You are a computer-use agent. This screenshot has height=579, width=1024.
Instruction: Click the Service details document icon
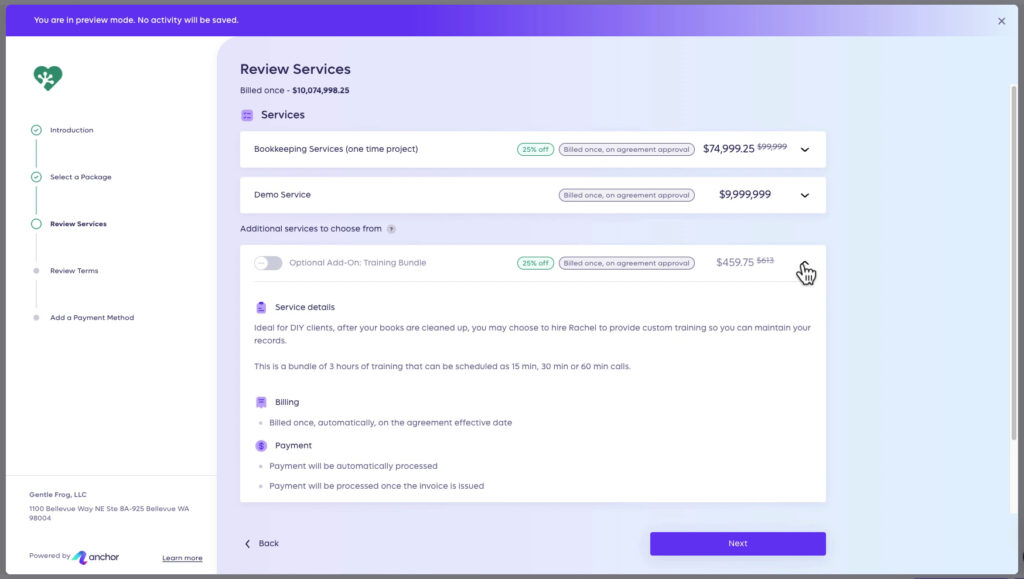click(x=262, y=306)
